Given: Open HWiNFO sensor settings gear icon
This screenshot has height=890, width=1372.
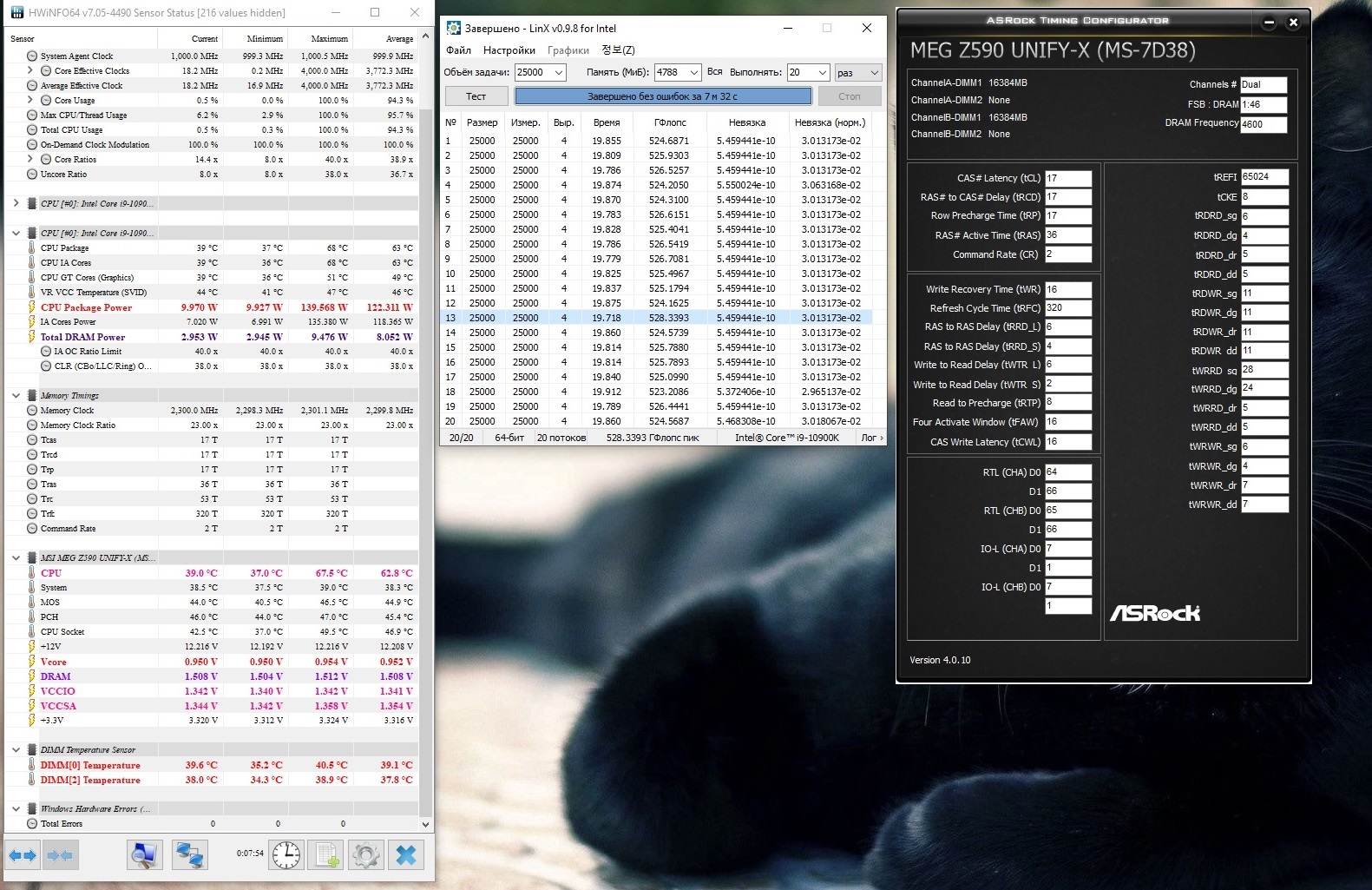Looking at the screenshot, I should (366, 855).
